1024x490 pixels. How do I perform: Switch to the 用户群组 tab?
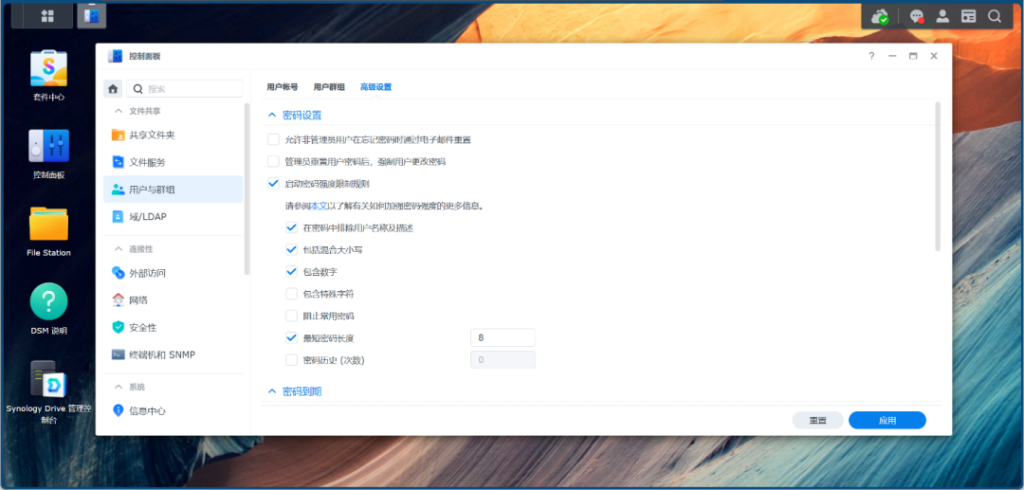pos(329,87)
